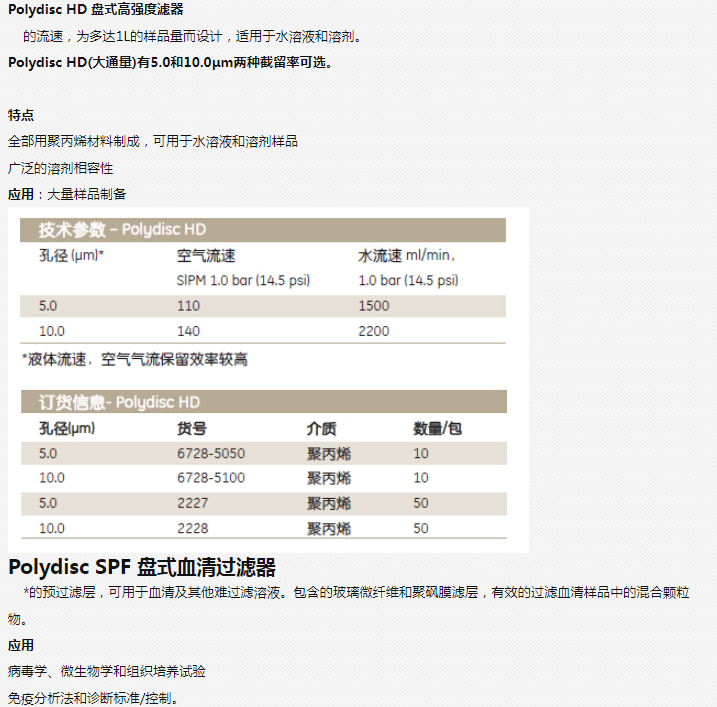Click the '技术参数 – Polydisc HD' table header
Viewport: 717px width, 707px height.
tap(263, 230)
